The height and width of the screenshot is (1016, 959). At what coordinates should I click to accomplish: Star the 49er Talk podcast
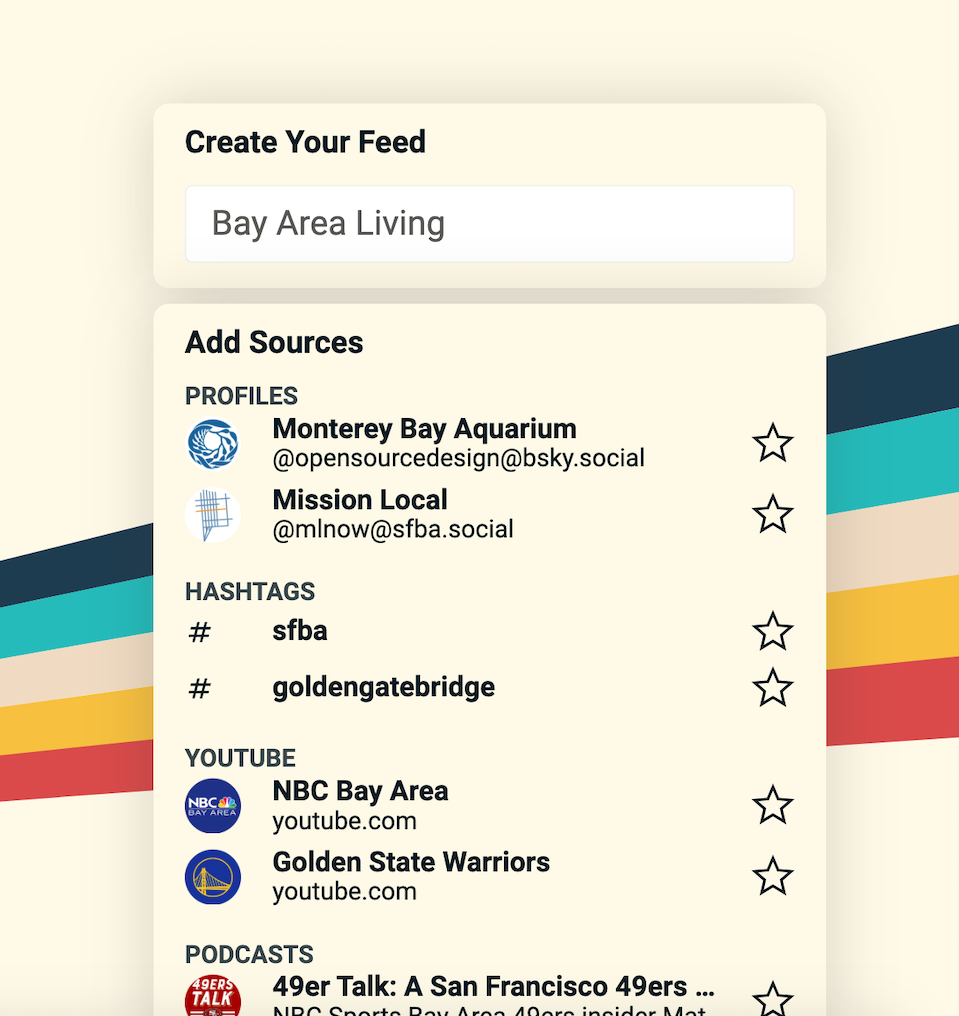click(772, 1000)
